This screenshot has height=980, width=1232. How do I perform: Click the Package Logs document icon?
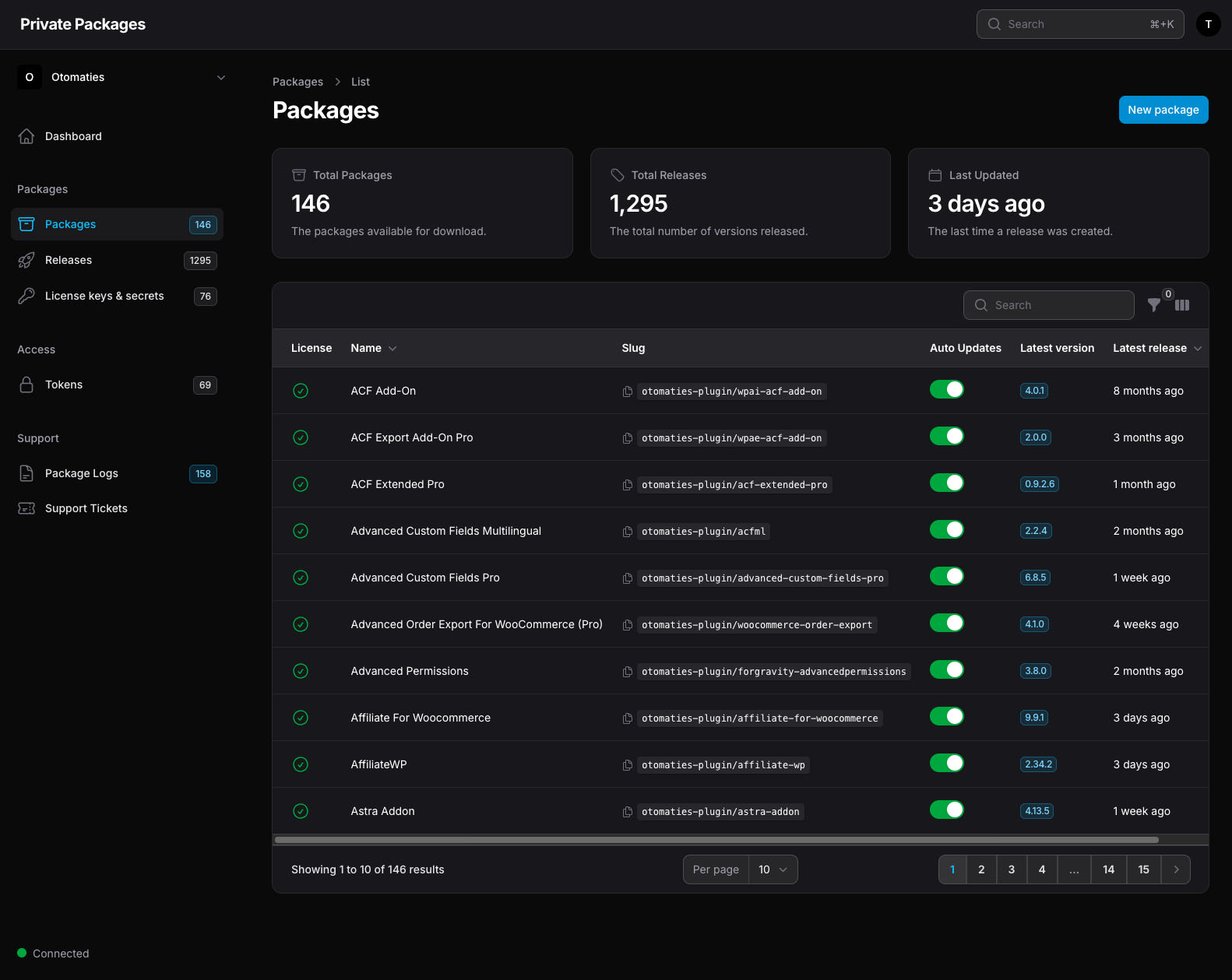26,473
